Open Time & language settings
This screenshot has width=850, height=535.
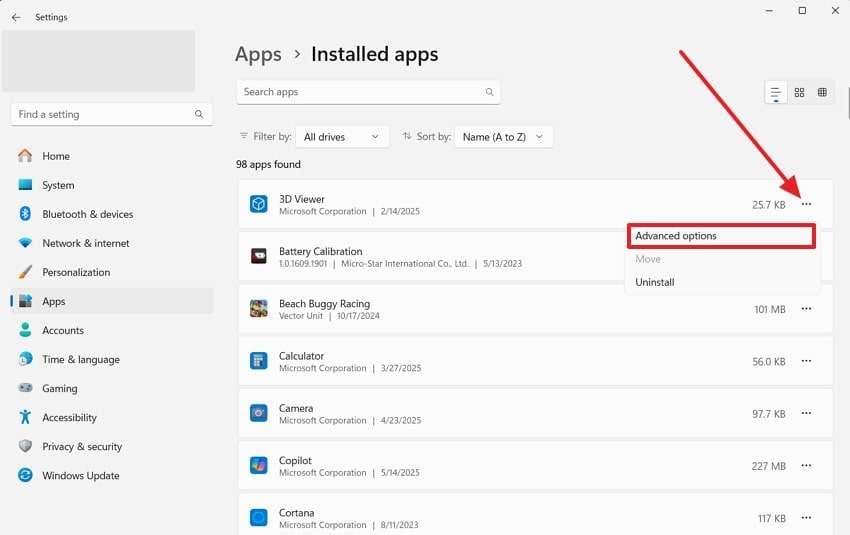(x=111, y=359)
